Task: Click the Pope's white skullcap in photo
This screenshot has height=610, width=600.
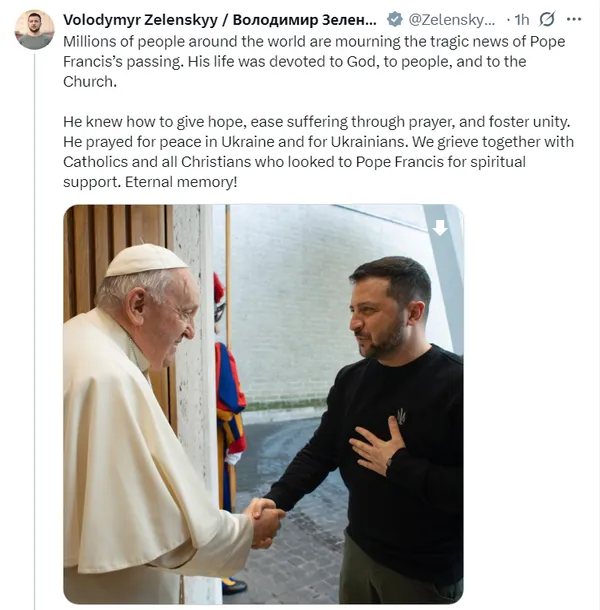Action: (146, 261)
